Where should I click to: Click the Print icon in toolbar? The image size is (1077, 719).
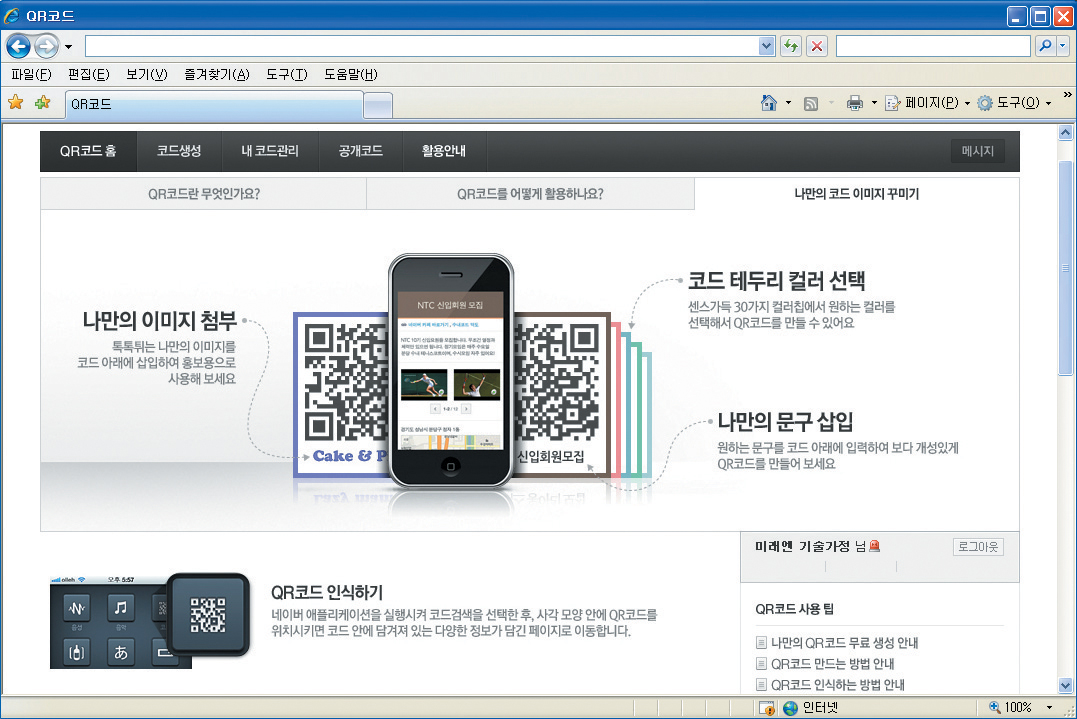855,103
